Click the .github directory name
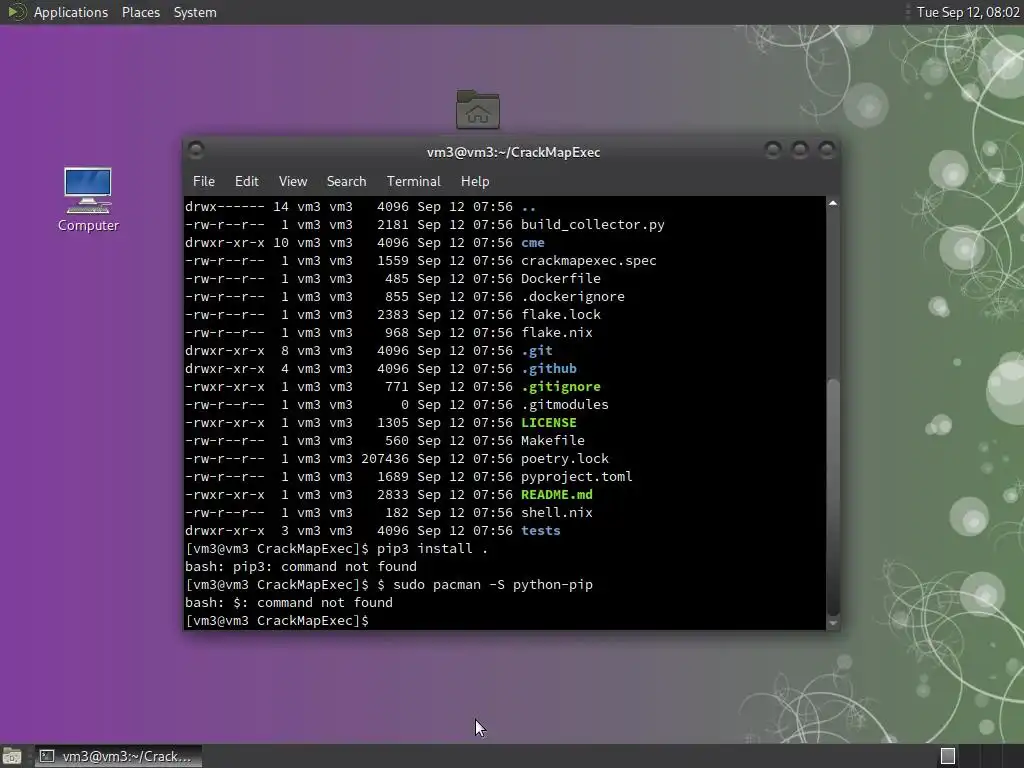This screenshot has width=1024, height=768. 549,368
